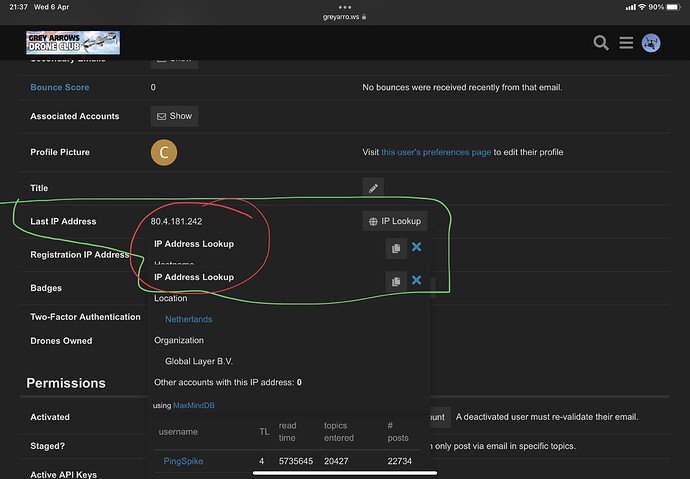Image resolution: width=690 pixels, height=479 pixels.
Task: Select the IP address 80.4.181.242
Action: tap(176, 221)
